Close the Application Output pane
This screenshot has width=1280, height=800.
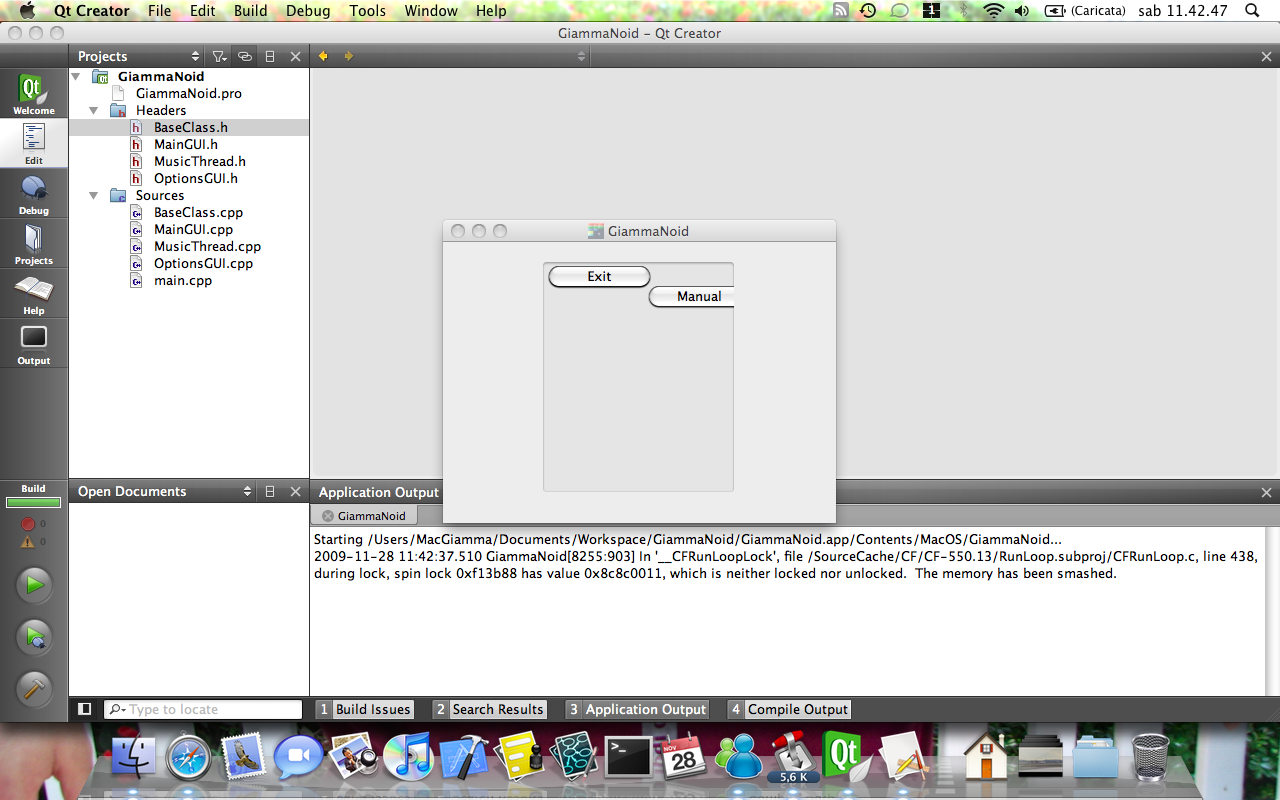pos(1266,492)
